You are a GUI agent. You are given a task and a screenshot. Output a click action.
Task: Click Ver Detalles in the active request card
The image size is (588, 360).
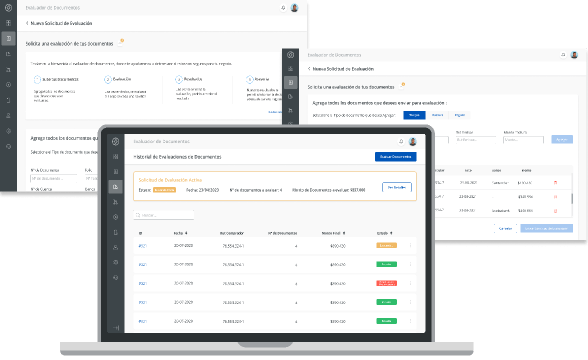click(397, 187)
